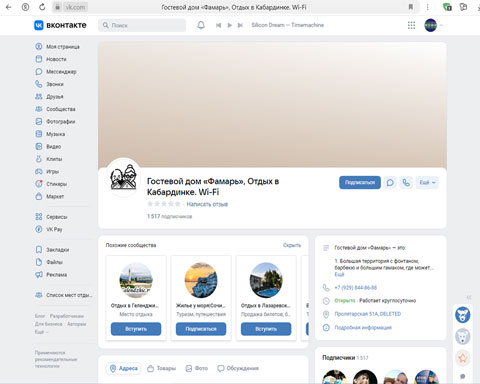Click the blue dog sticker bubble icon
The height and width of the screenshot is (384, 480).
click(463, 315)
